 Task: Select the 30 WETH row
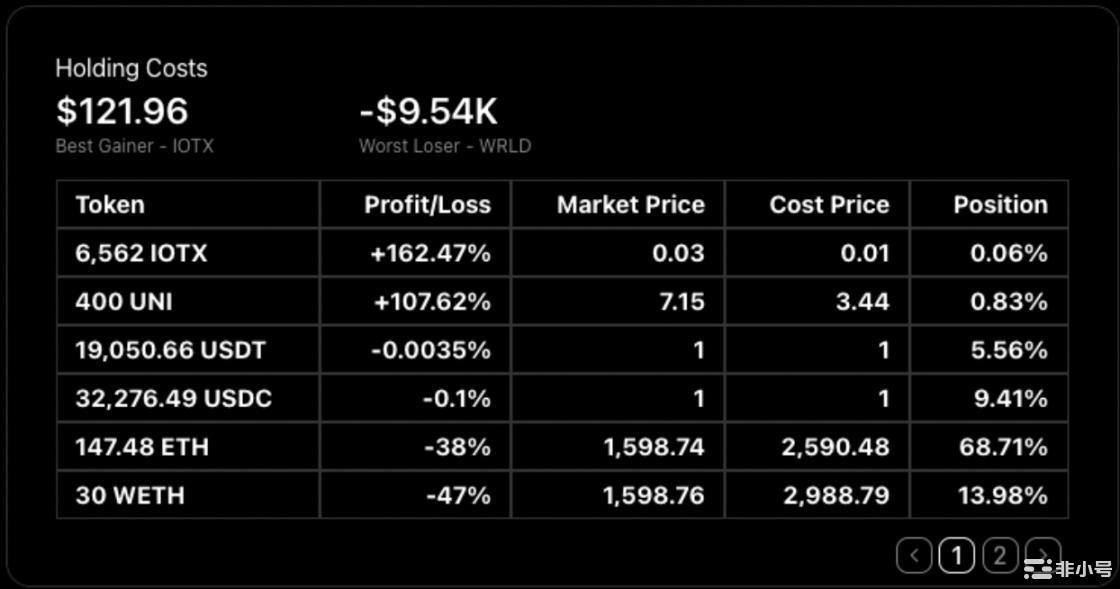pyautogui.click(x=130, y=495)
